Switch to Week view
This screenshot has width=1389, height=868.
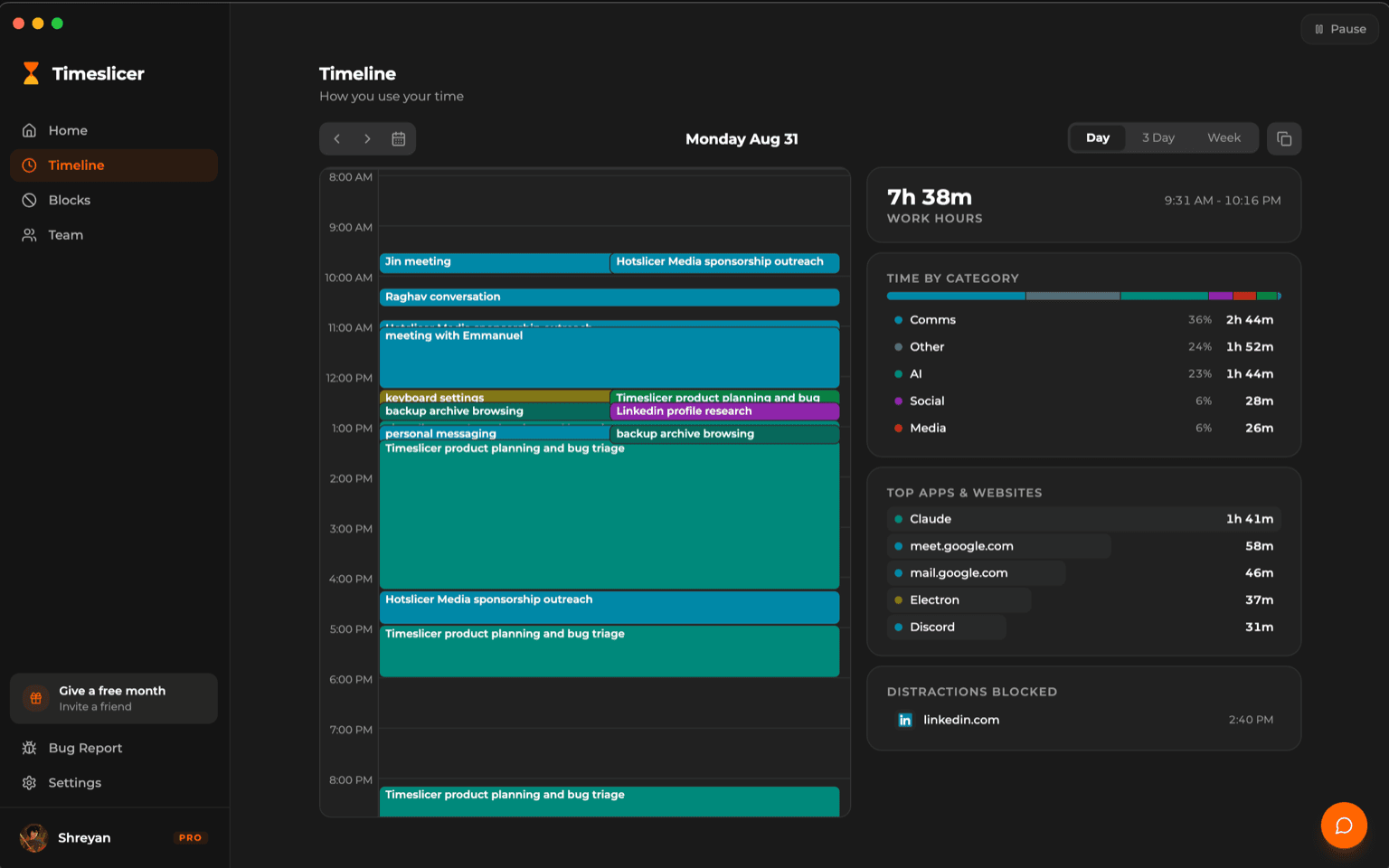coord(1224,137)
